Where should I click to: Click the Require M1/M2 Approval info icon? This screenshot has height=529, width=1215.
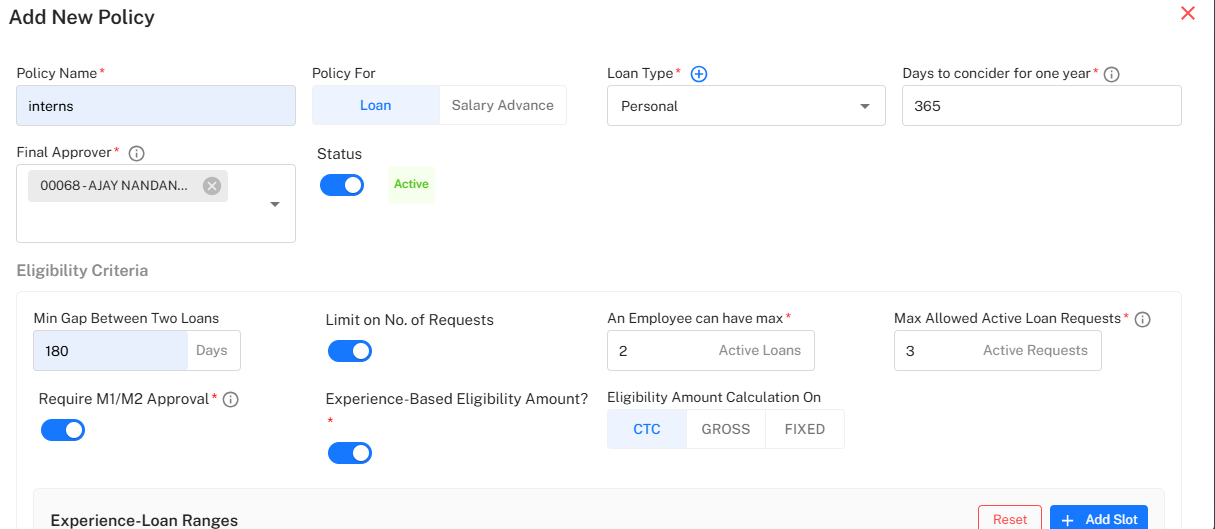(230, 400)
